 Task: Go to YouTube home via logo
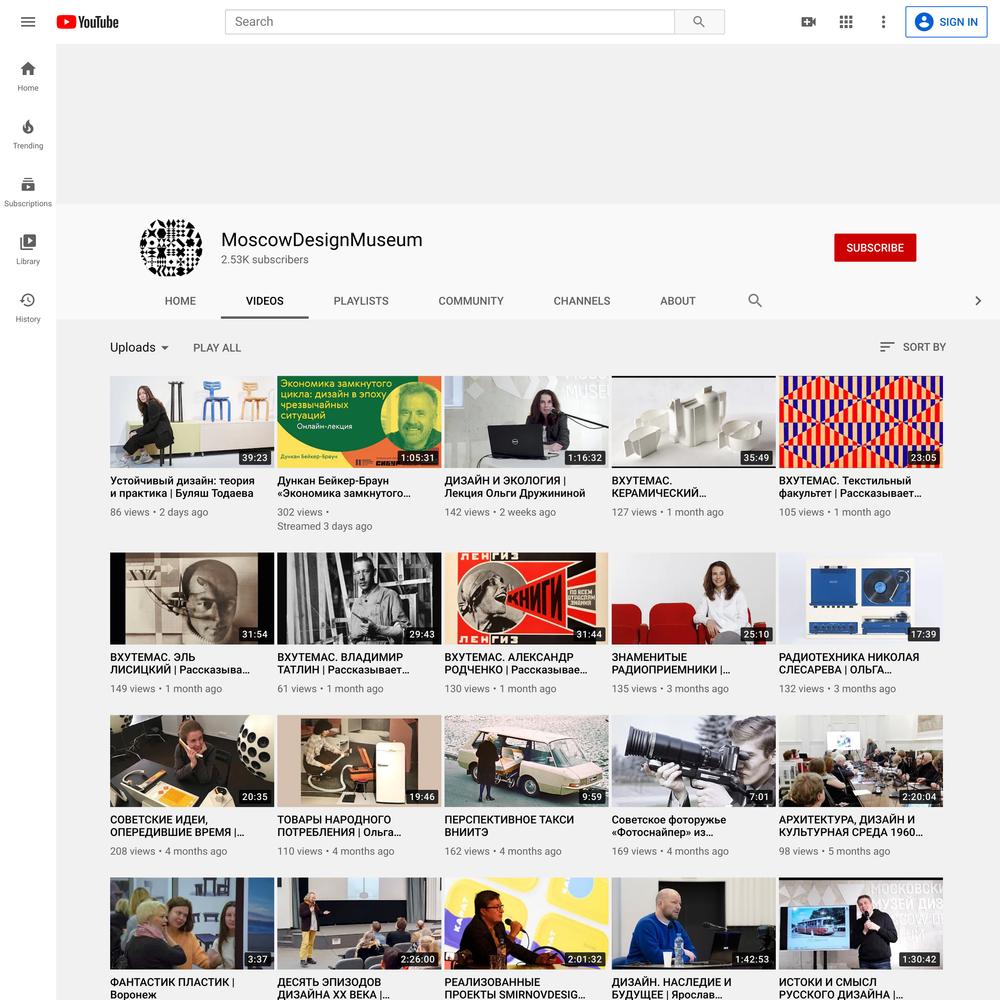click(87, 22)
